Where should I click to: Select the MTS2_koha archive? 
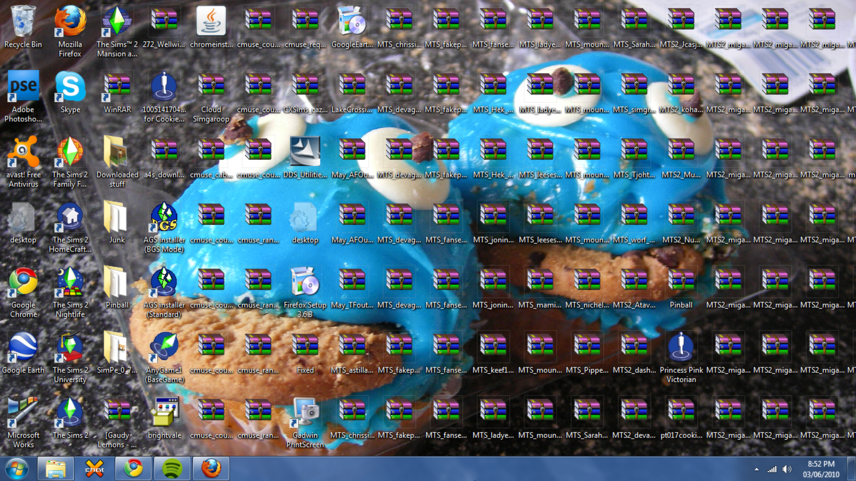click(680, 92)
